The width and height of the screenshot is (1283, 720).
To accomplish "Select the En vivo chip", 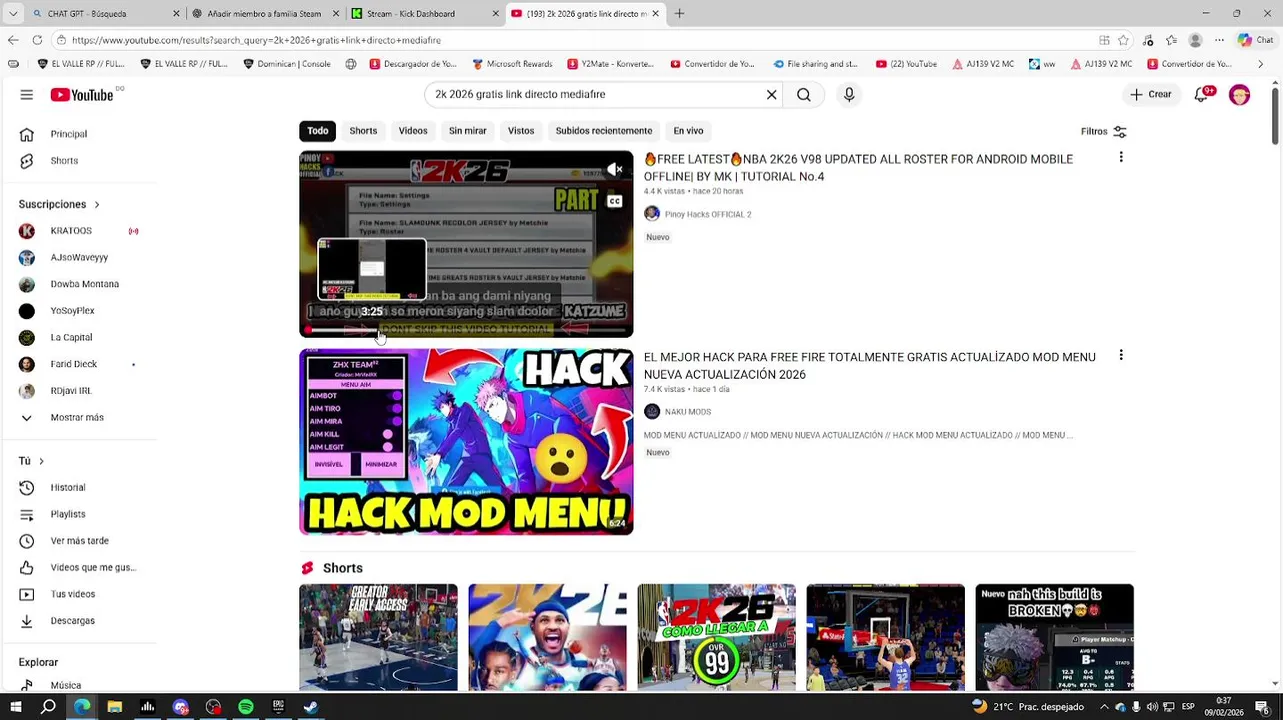I will (x=688, y=131).
